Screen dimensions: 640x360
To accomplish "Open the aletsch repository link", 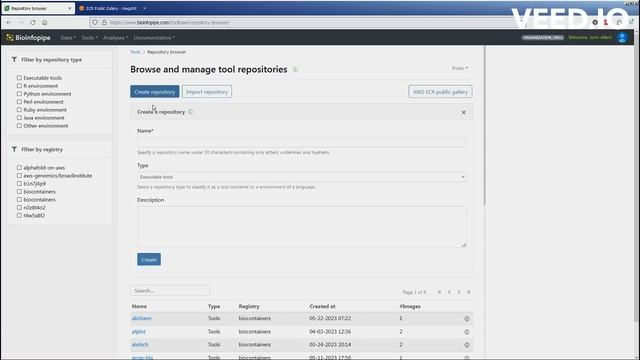I will [x=140, y=345].
